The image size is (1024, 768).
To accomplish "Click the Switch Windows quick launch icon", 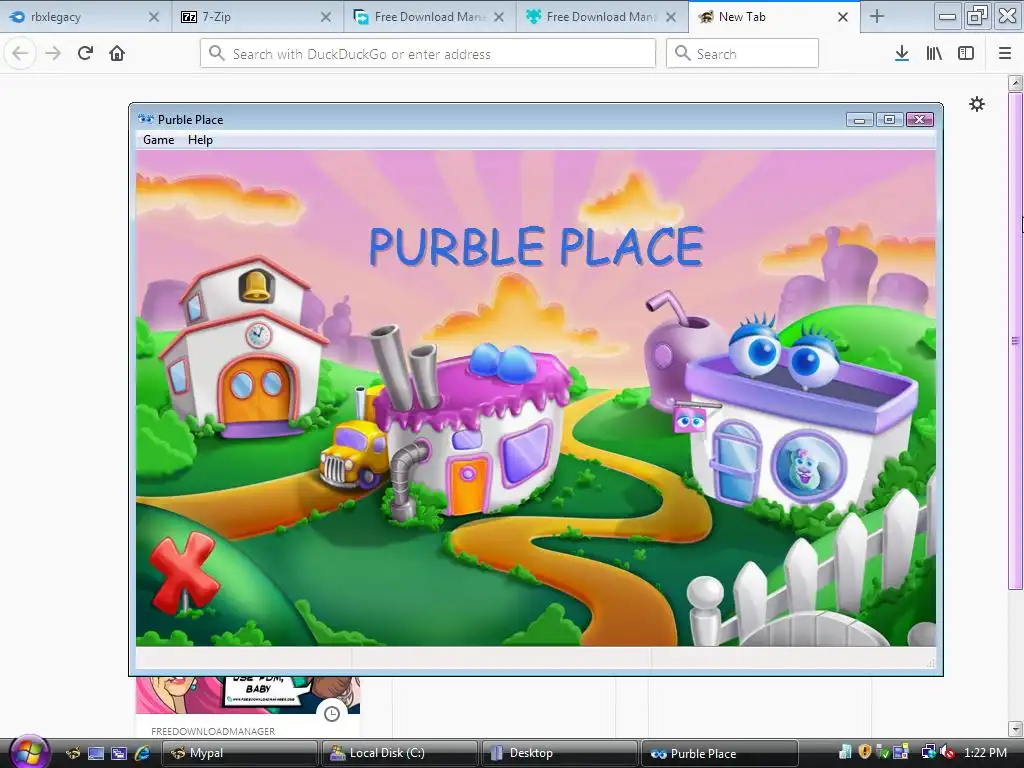I will click(119, 753).
